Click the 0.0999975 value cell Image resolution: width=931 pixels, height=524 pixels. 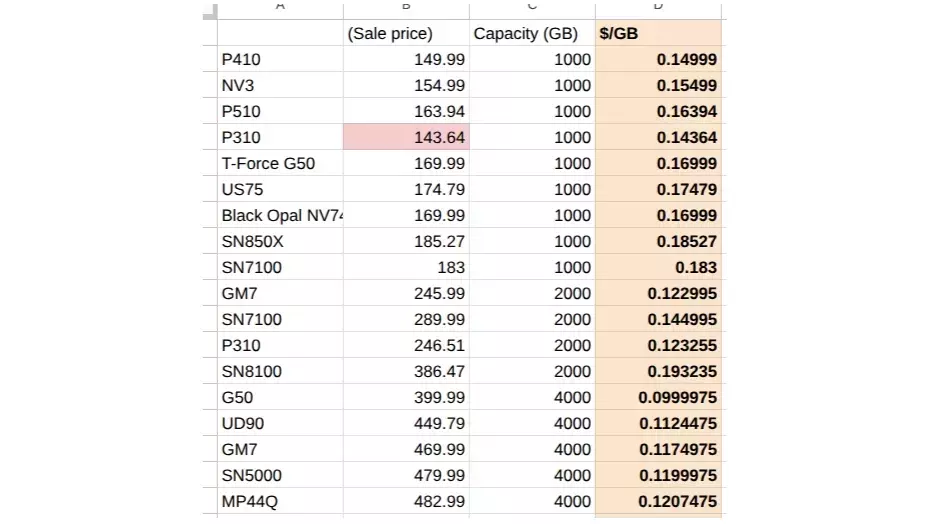pyautogui.click(x=658, y=397)
